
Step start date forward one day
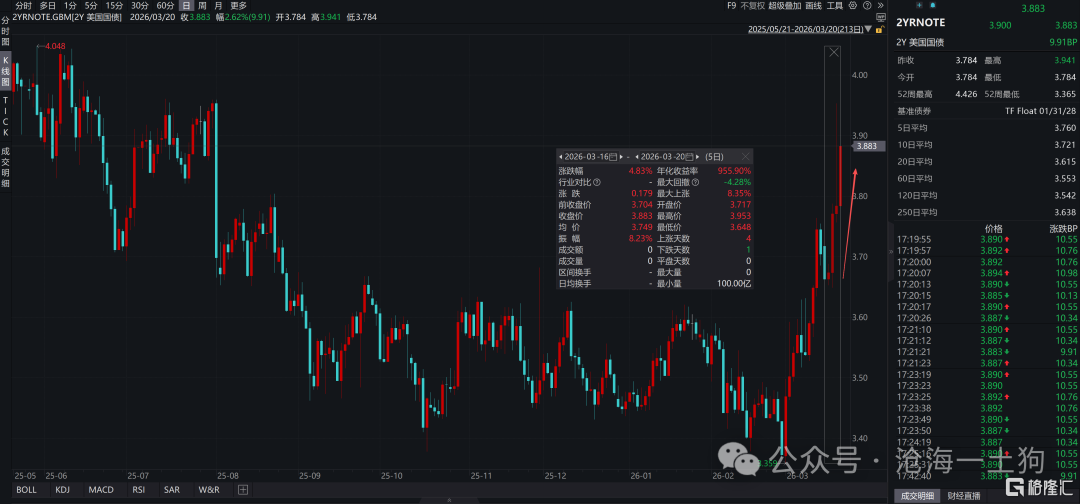[x=621, y=157]
